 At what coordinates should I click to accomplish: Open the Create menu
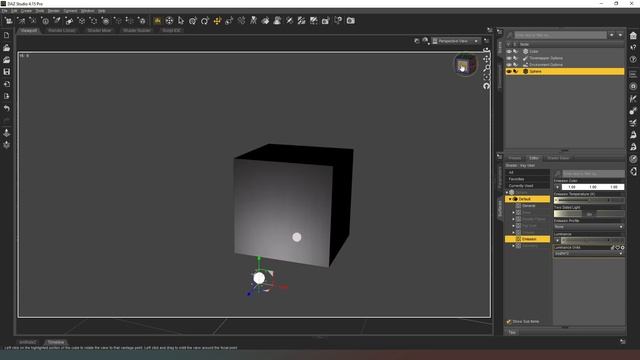coord(26,11)
